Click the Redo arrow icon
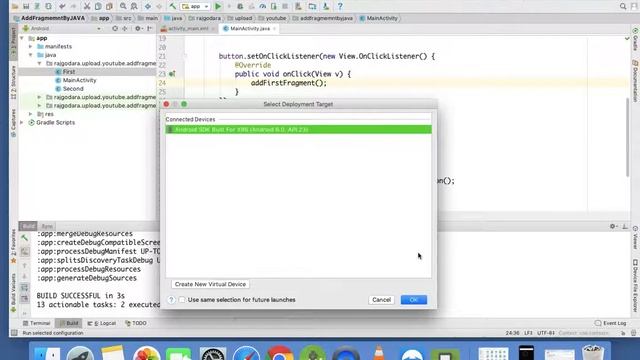 73,6
